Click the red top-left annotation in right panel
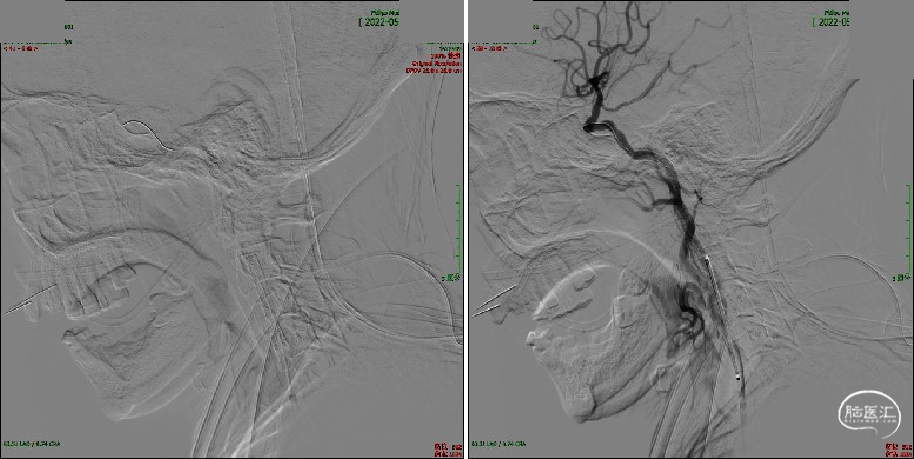Screen dimensions: 914x459 pos(490,47)
